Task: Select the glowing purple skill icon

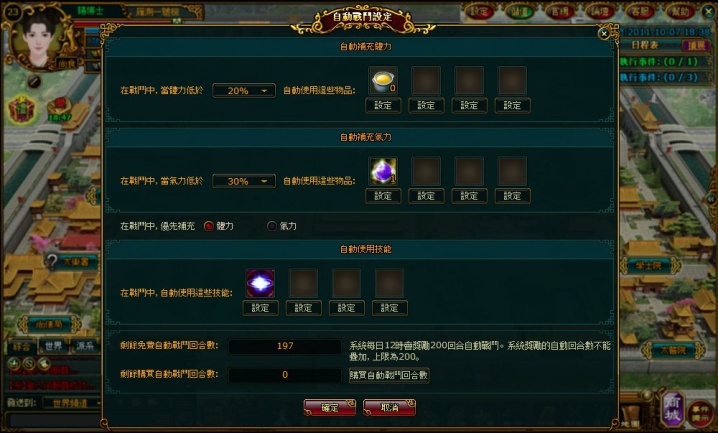Action: click(x=260, y=283)
